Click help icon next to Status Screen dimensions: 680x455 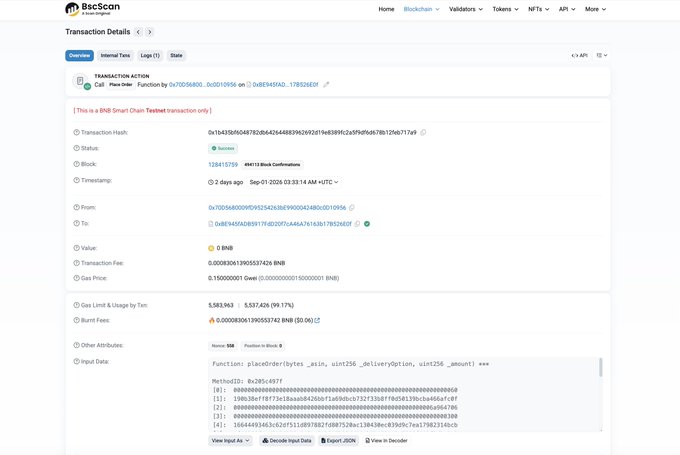pos(76,148)
